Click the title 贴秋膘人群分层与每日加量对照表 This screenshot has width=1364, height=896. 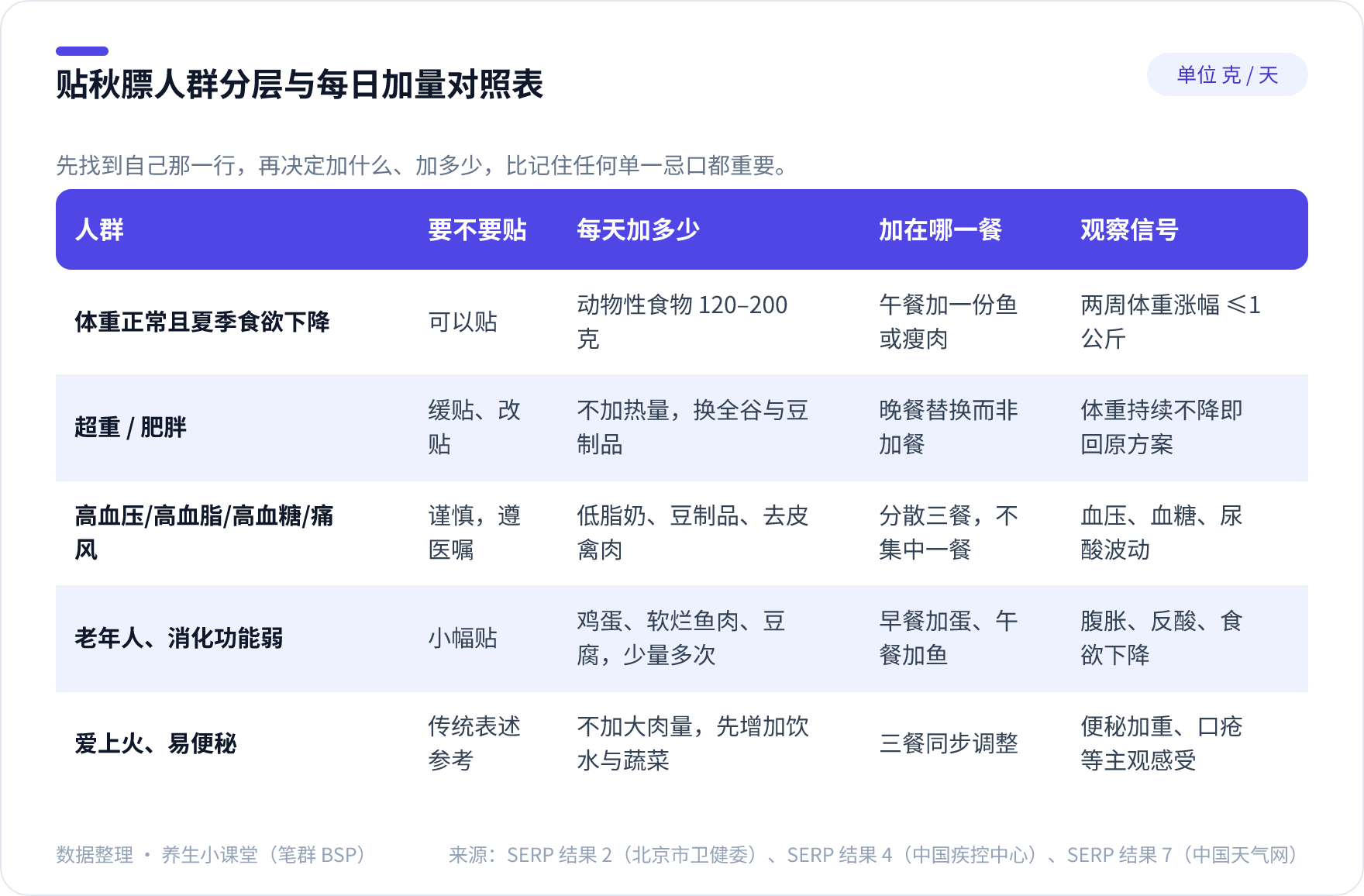point(300,84)
